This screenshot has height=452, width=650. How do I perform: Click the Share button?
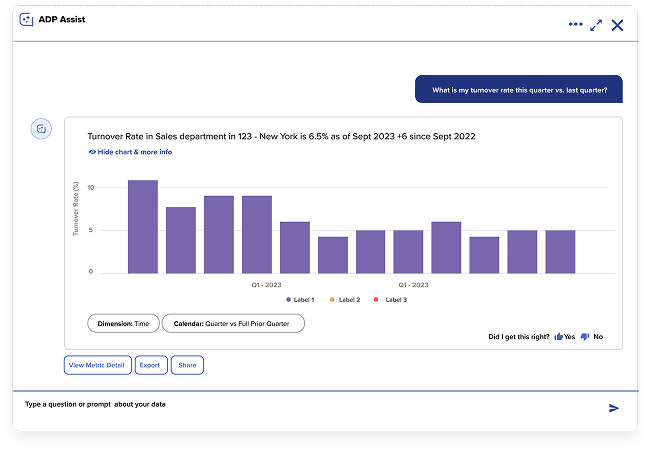(187, 365)
